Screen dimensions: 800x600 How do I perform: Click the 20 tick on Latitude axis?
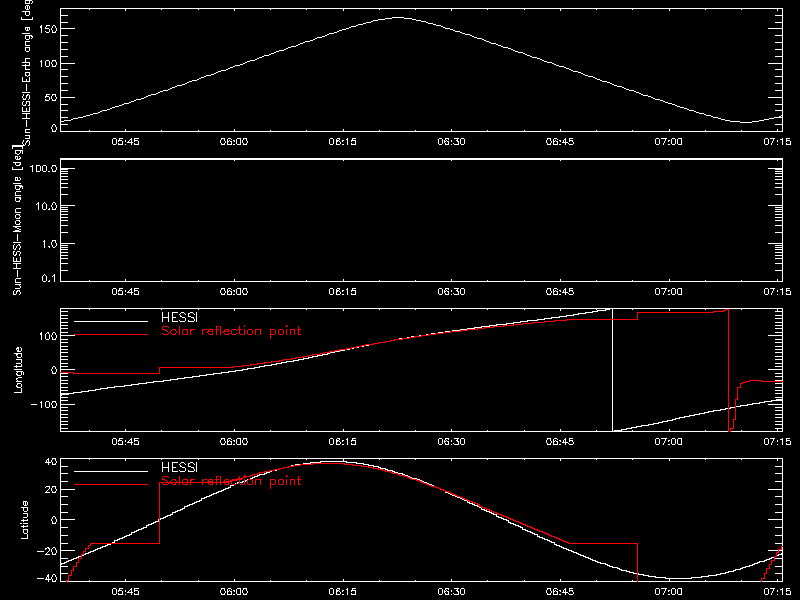click(51, 490)
